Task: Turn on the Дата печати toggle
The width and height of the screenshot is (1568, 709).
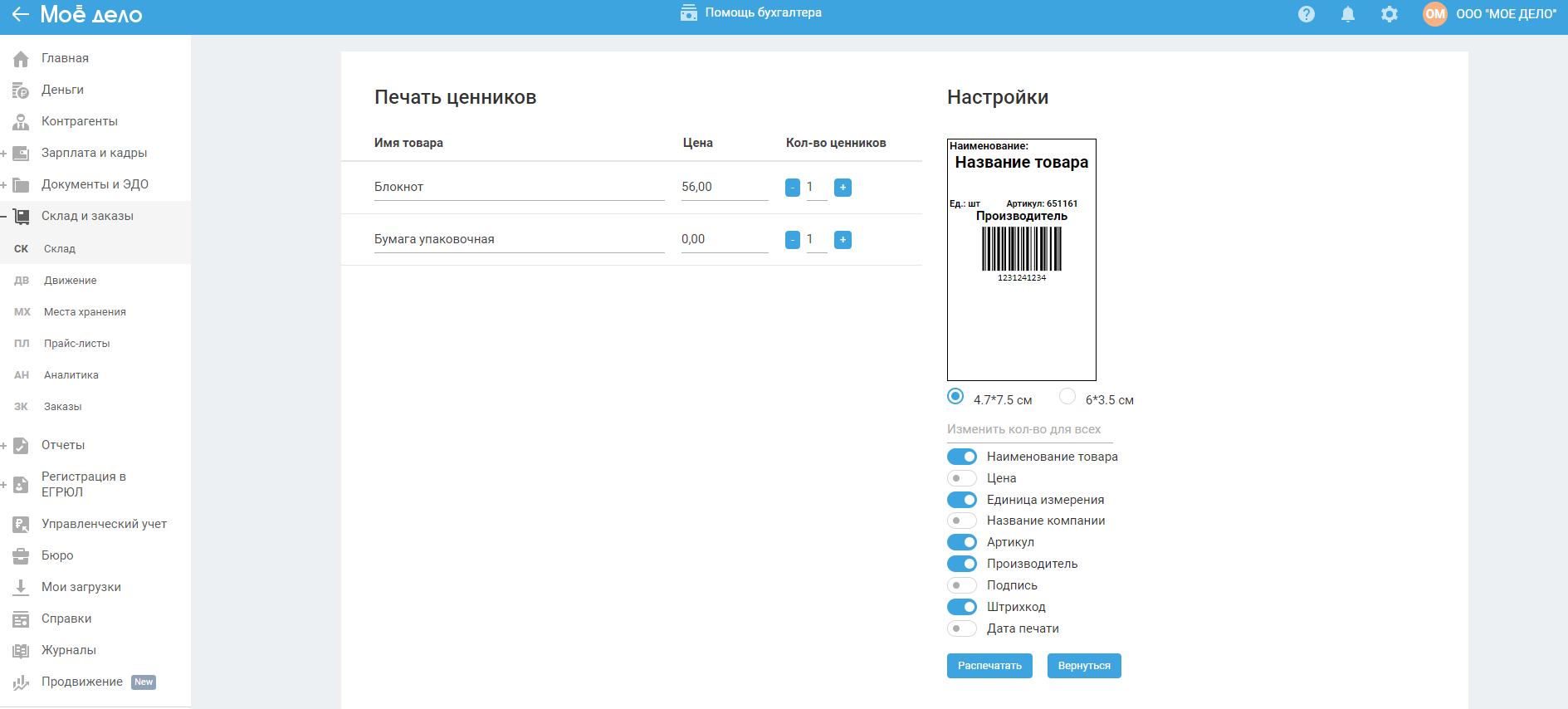Action: pos(962,628)
